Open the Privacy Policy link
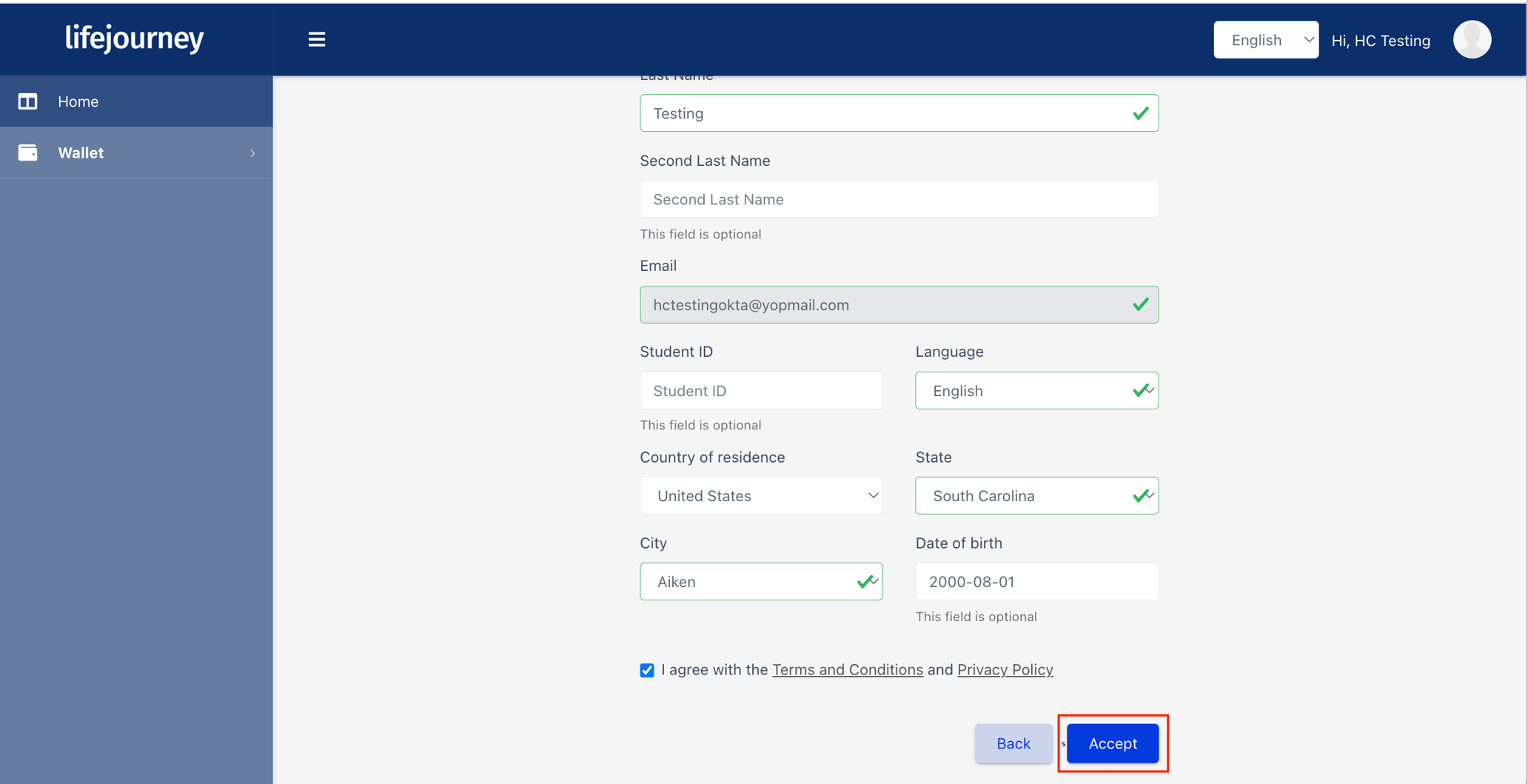Image resolution: width=1528 pixels, height=784 pixels. click(1005, 669)
